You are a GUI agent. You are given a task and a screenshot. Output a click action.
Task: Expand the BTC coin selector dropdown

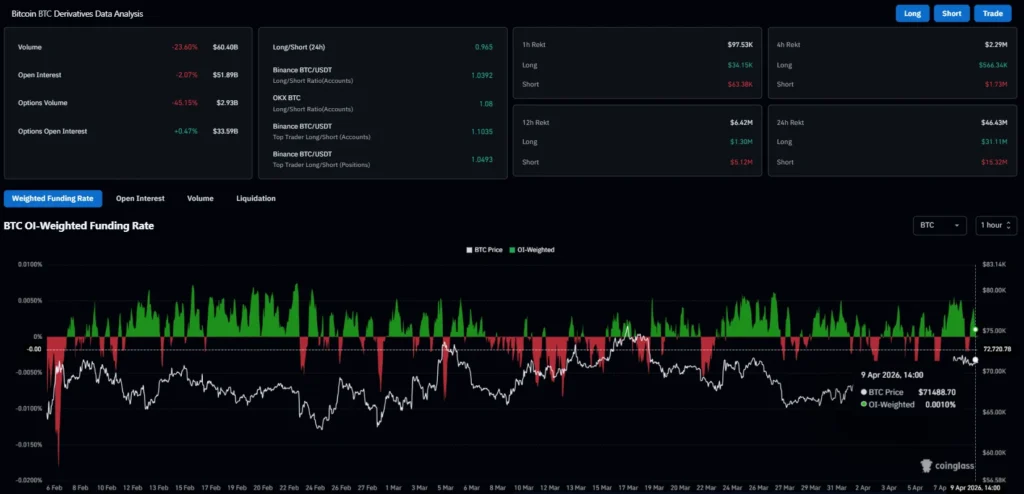pos(939,225)
